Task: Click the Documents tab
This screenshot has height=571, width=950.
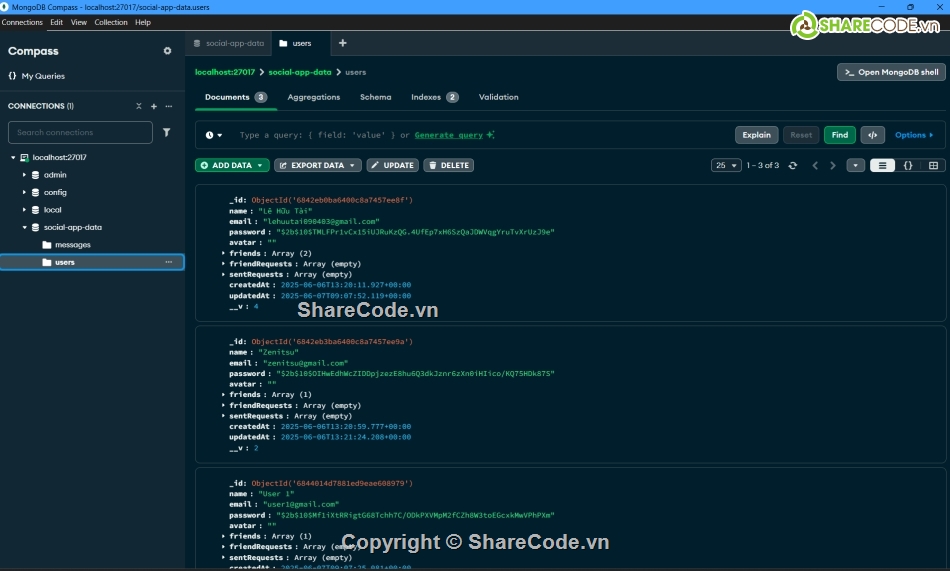Action: point(235,97)
